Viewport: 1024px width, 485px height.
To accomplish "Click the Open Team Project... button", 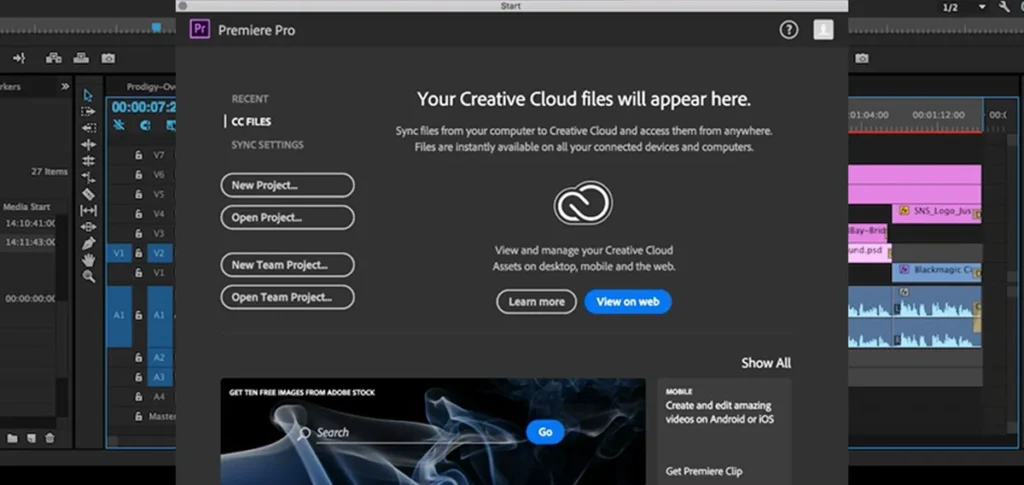I will coord(288,297).
